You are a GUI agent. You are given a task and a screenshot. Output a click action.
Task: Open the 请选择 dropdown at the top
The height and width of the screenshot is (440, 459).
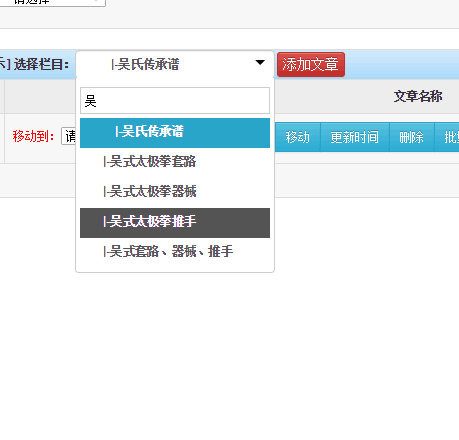[x=53, y=2]
